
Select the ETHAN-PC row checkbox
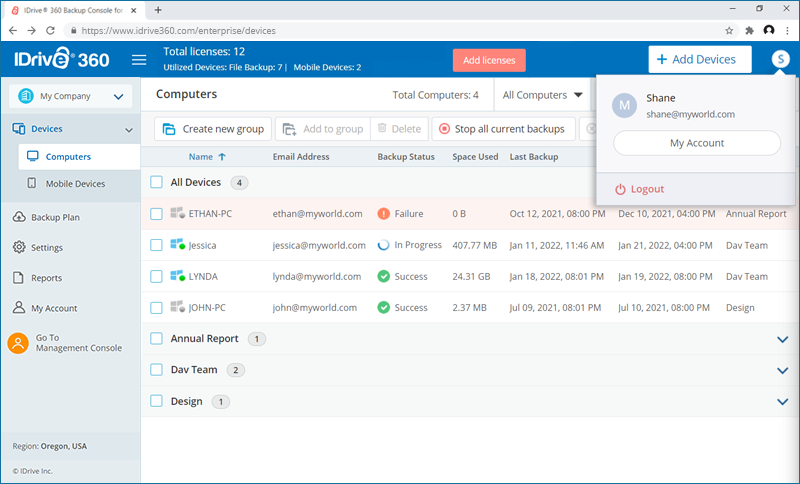click(x=157, y=214)
